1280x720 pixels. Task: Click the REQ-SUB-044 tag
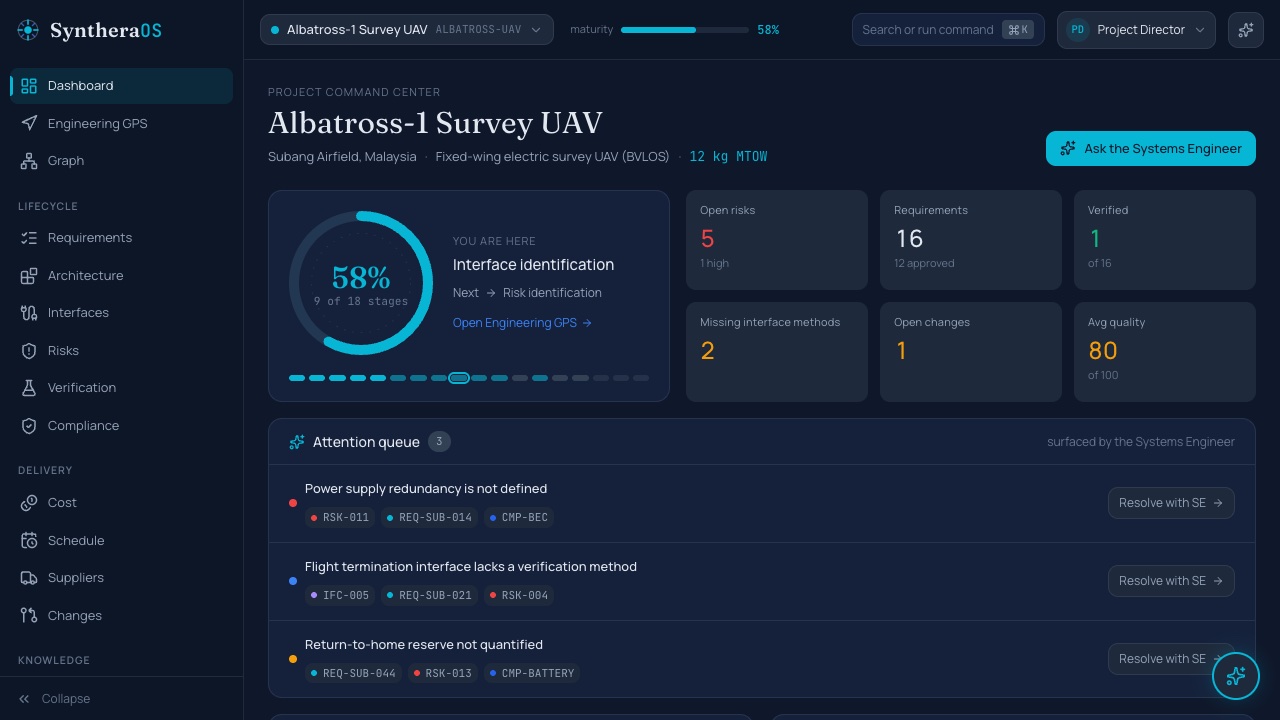[x=353, y=674]
